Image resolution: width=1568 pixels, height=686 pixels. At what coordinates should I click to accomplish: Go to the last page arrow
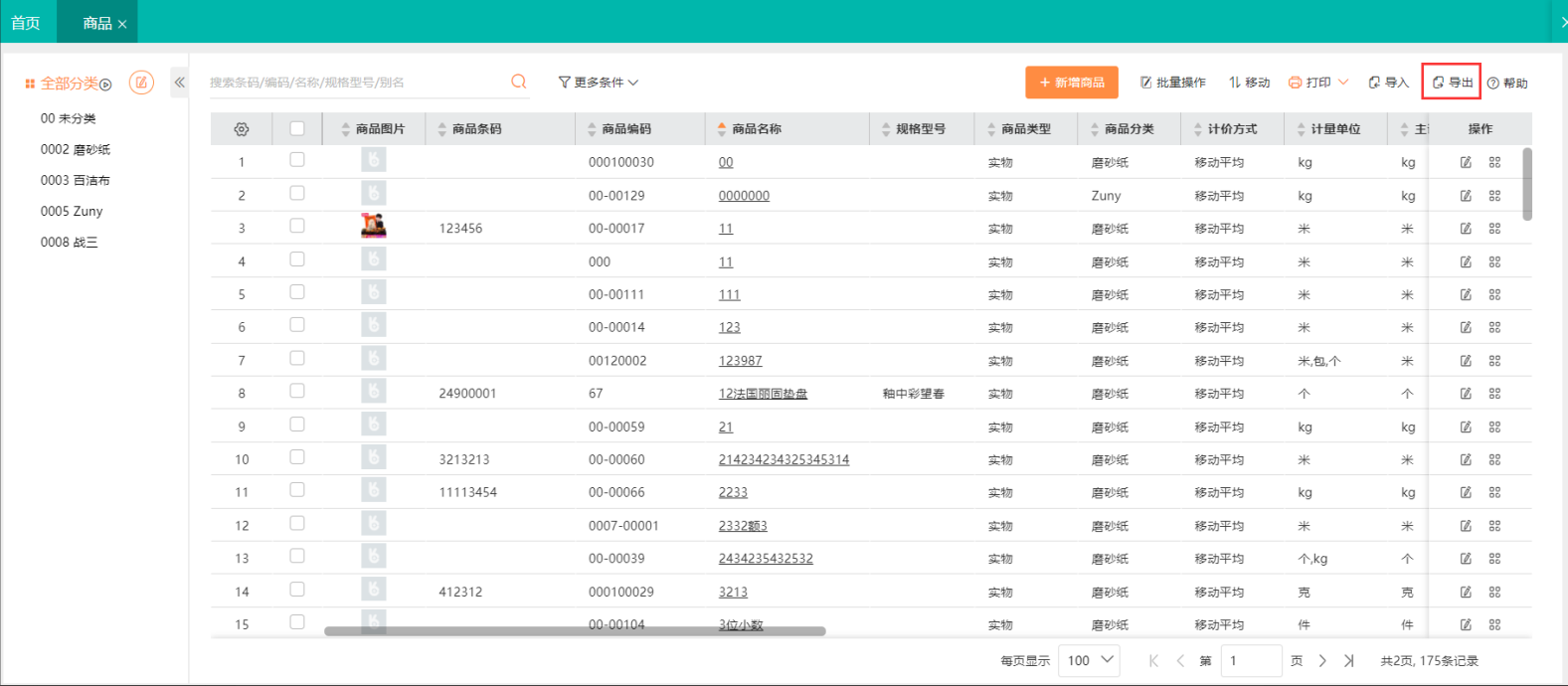coord(1349,660)
